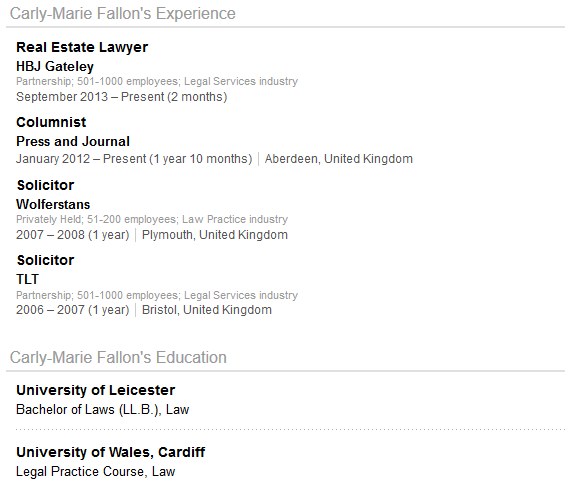
Task: Click the Privately Held; 51-200 employees description
Action: (x=96, y=219)
